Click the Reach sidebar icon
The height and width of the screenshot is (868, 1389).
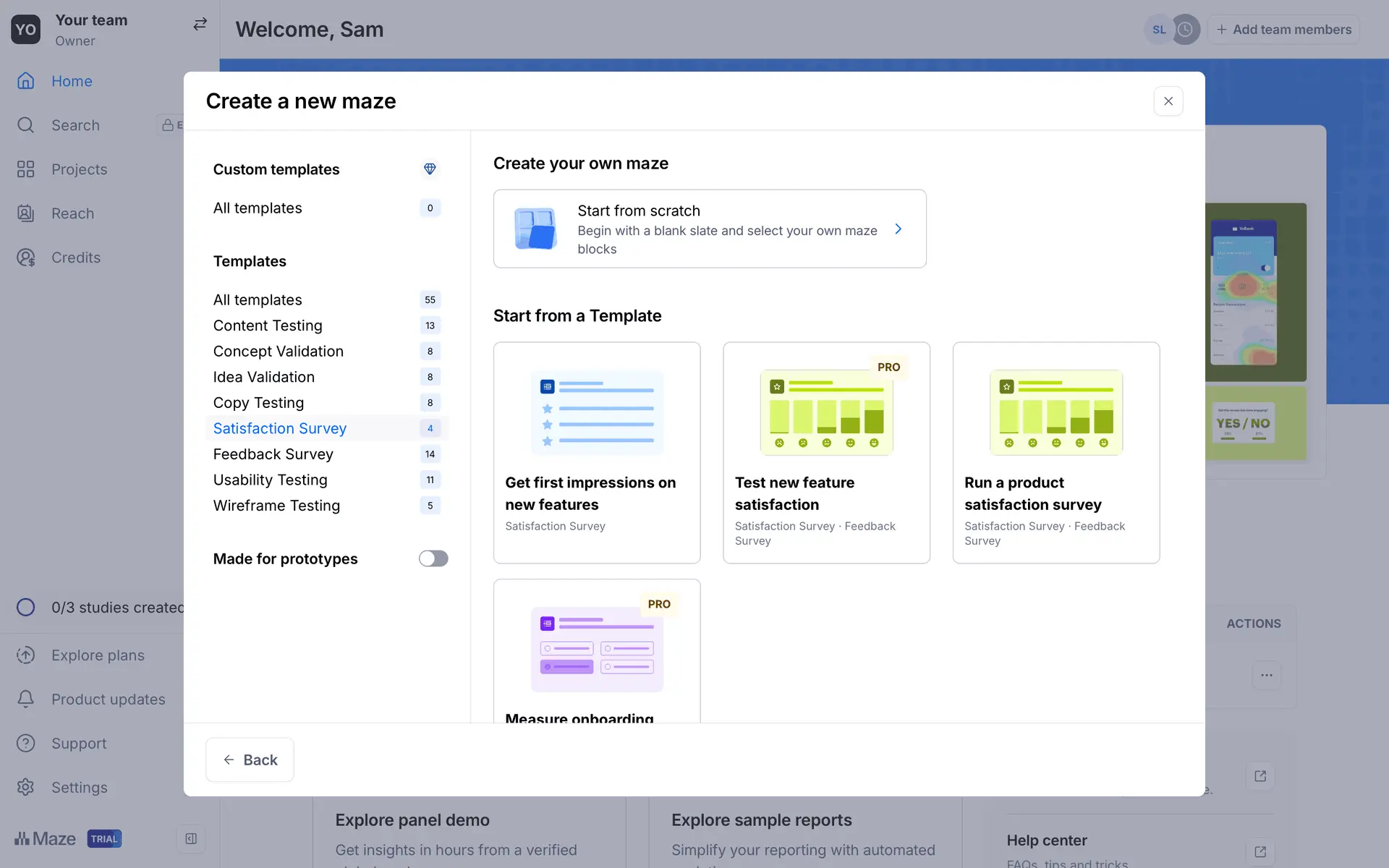[x=26, y=213]
